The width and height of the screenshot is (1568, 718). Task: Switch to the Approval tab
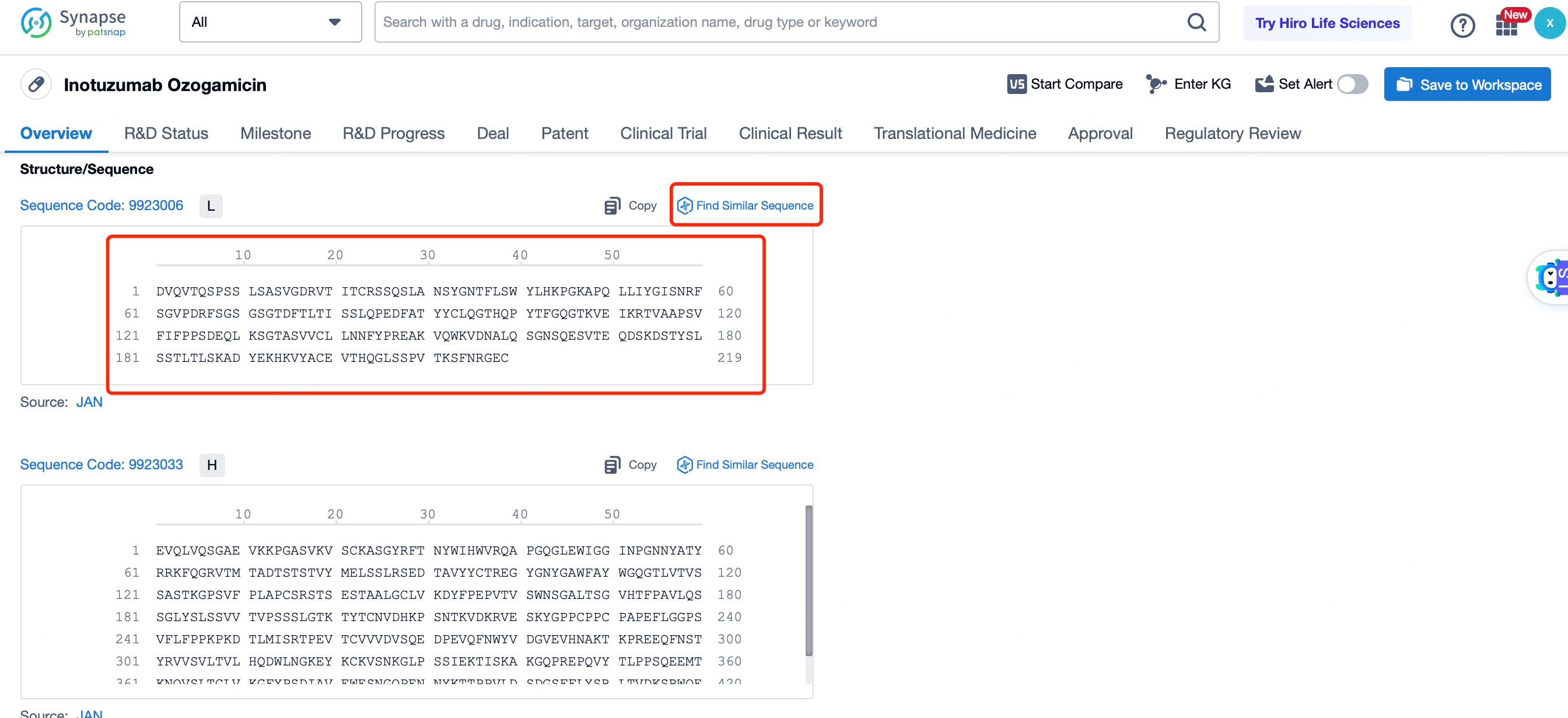[x=1100, y=133]
